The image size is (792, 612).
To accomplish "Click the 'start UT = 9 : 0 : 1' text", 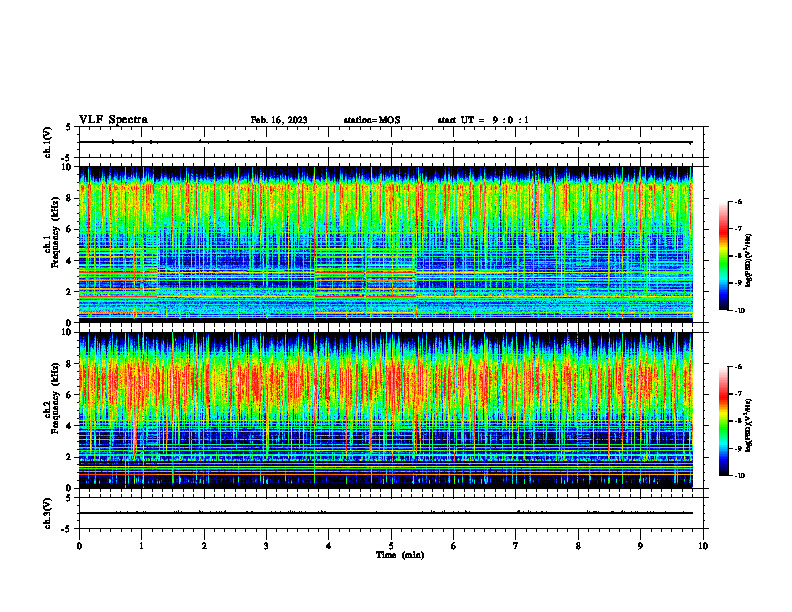I will tap(483, 120).
